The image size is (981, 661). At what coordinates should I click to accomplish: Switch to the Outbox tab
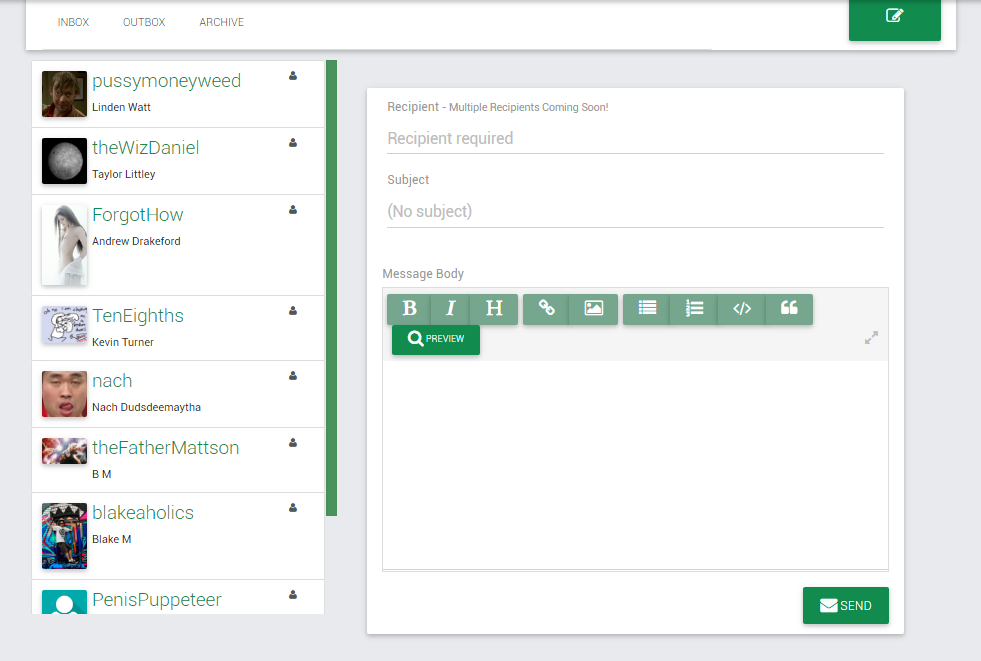[144, 22]
